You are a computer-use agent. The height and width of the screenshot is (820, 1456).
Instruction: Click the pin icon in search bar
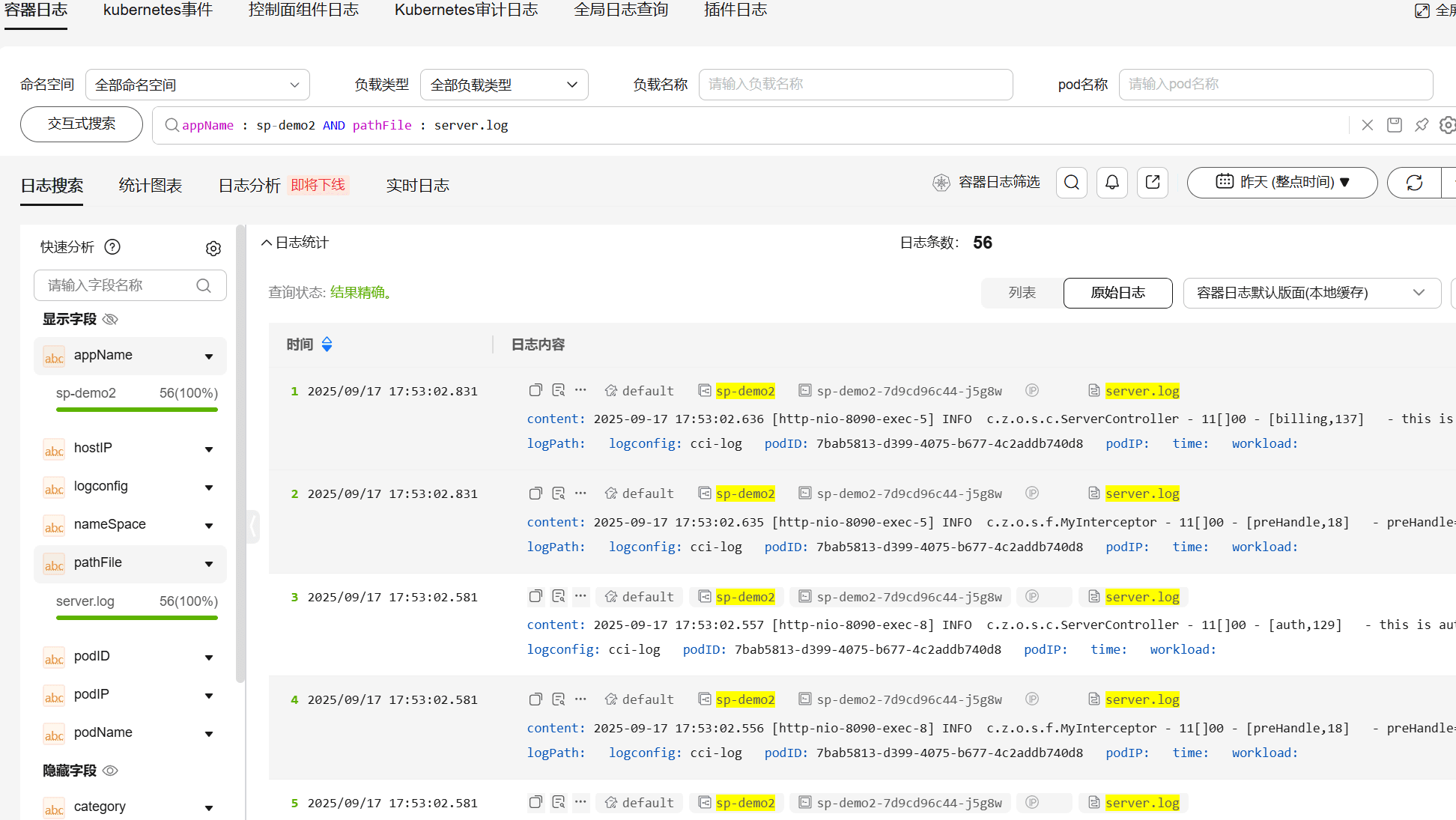click(x=1422, y=125)
